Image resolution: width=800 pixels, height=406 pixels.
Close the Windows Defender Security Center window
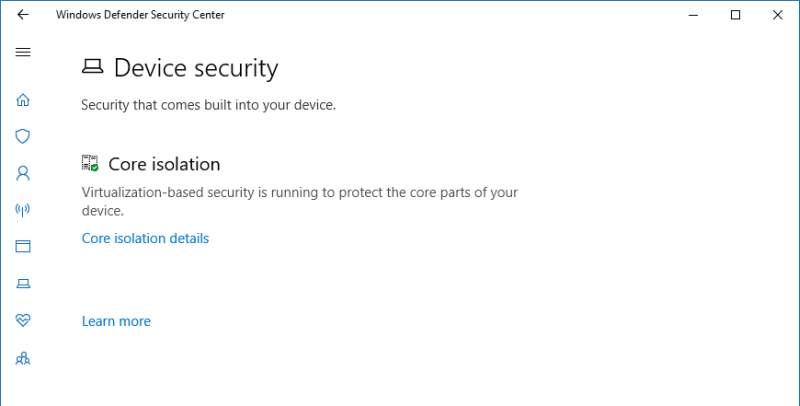778,15
